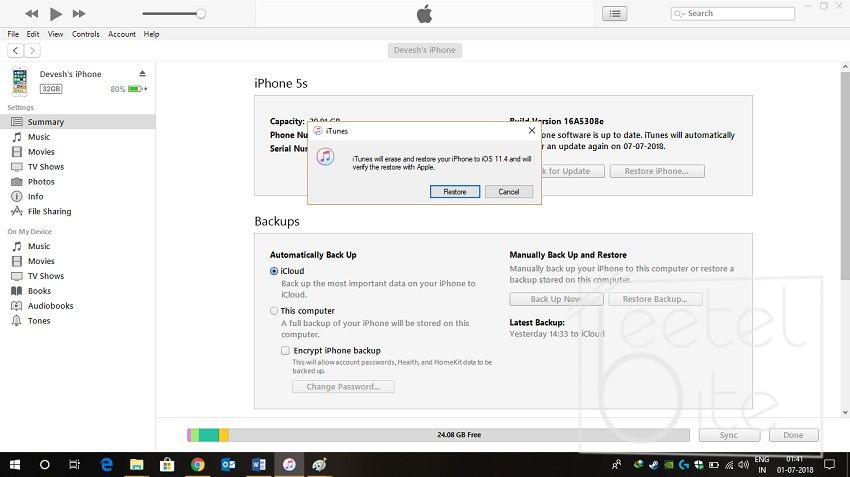Click the Devesh's iPhone tab button

424,50
